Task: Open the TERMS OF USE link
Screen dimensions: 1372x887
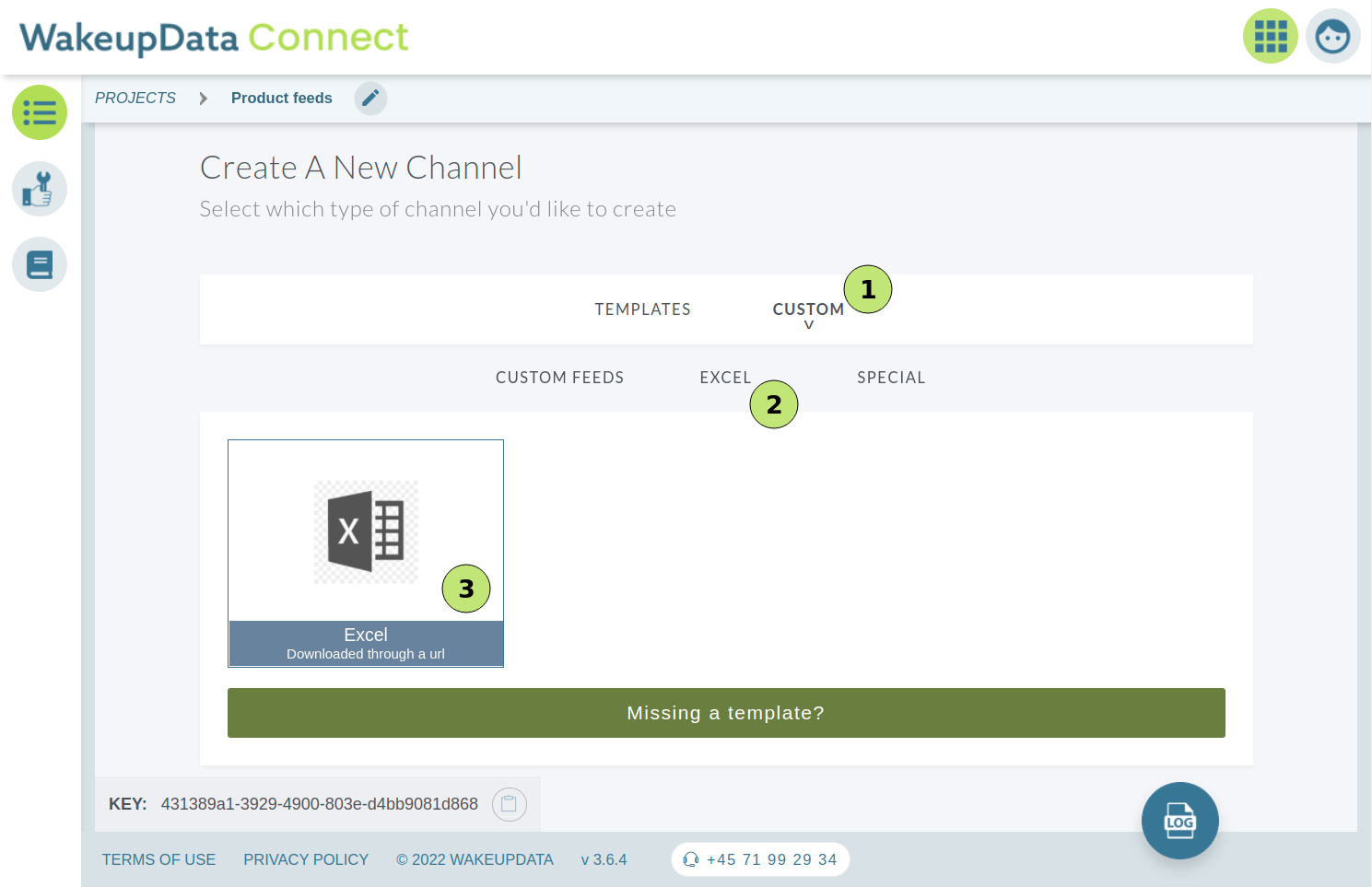Action: click(158, 859)
